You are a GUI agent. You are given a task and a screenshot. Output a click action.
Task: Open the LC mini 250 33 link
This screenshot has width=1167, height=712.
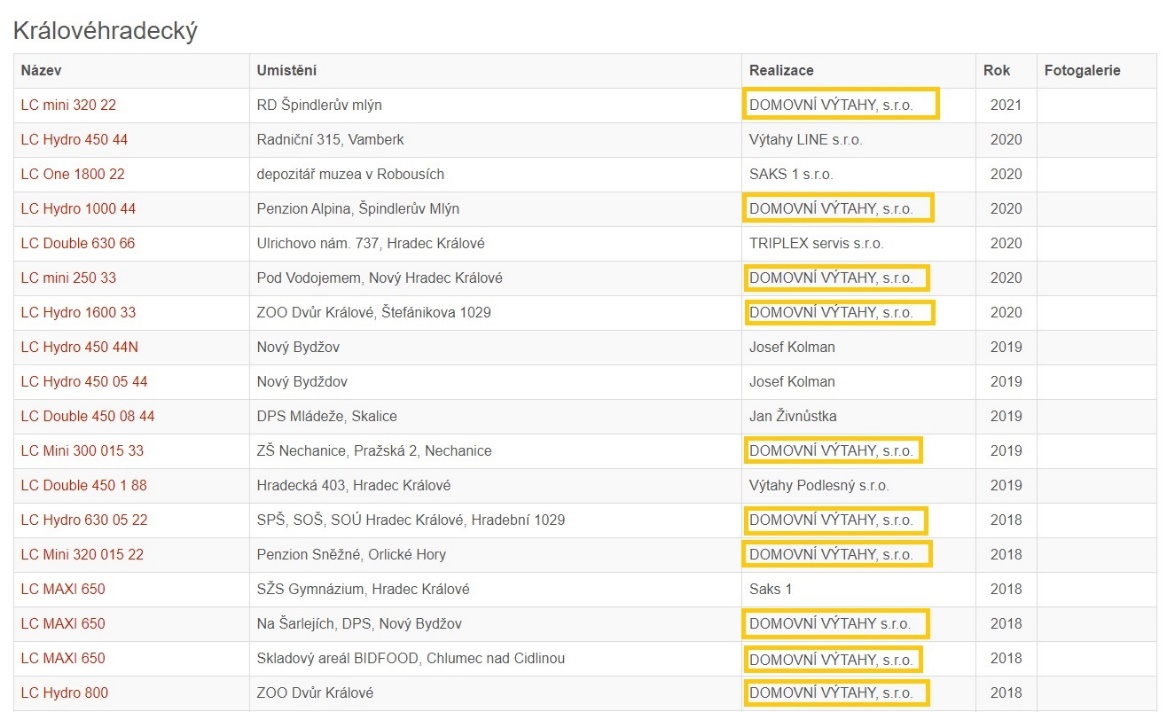click(68, 278)
